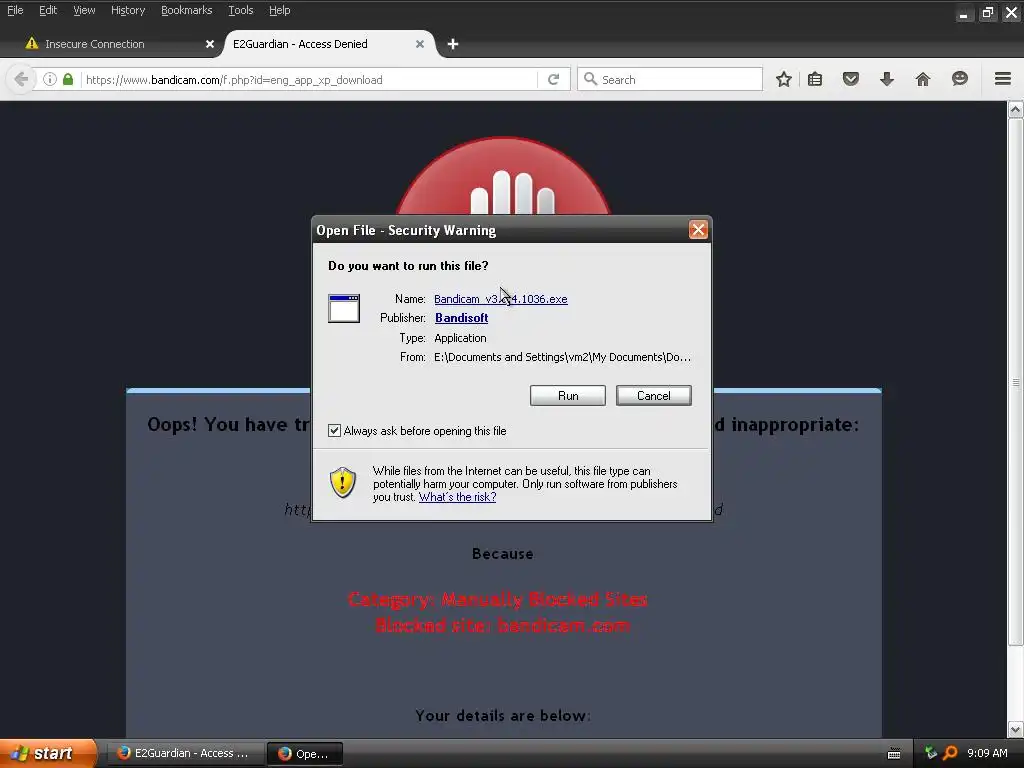1024x768 pixels.
Task: Click the 'Because' text on page
Action: 503,554
